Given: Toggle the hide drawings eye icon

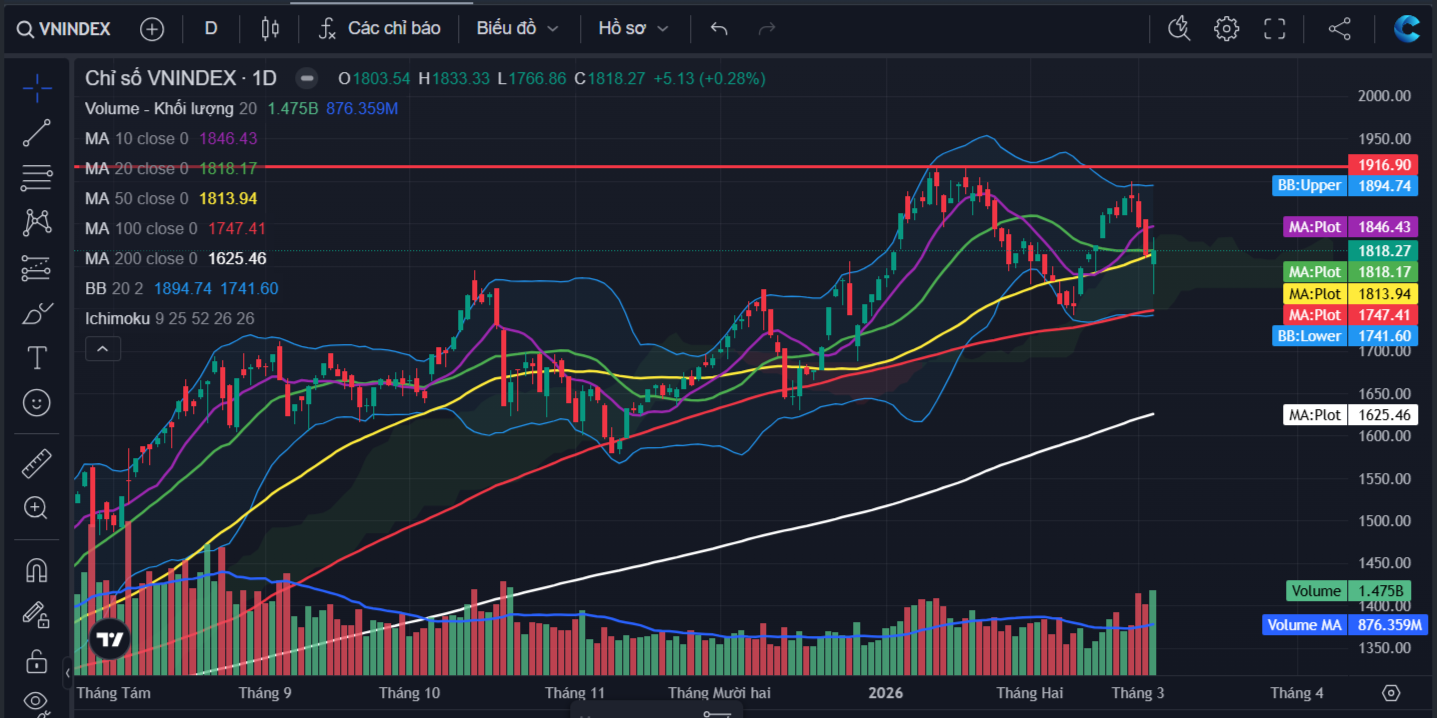Looking at the screenshot, I should tap(37, 701).
